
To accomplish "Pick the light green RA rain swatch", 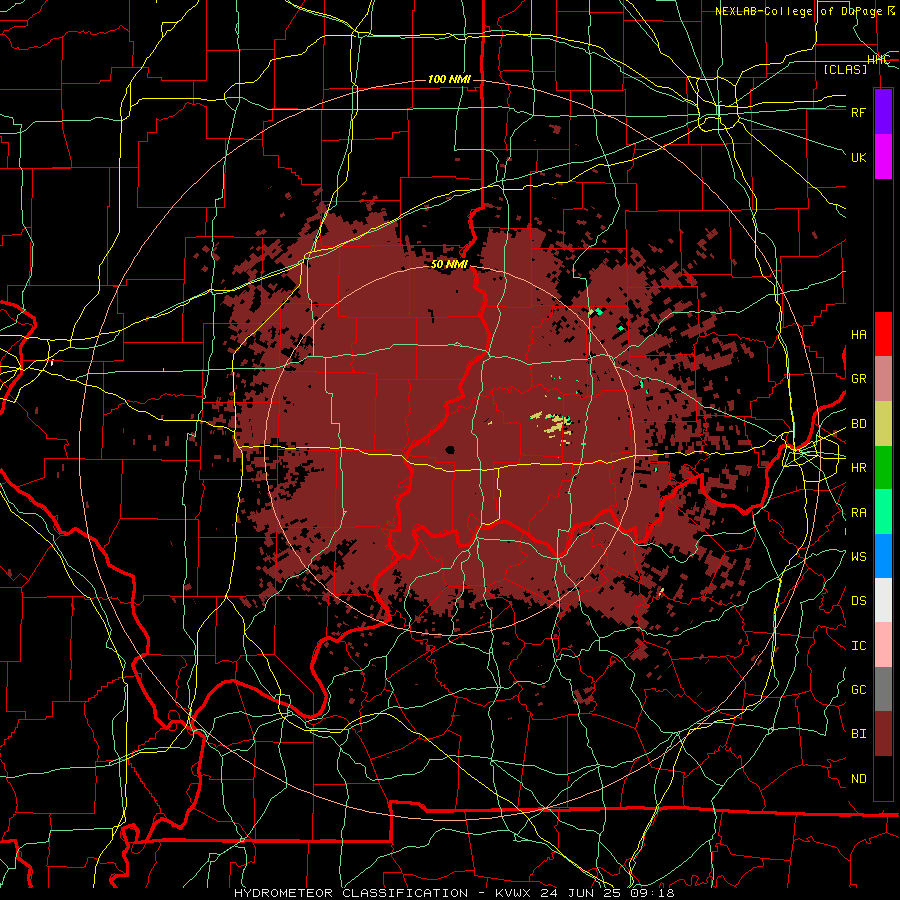I will [x=883, y=512].
